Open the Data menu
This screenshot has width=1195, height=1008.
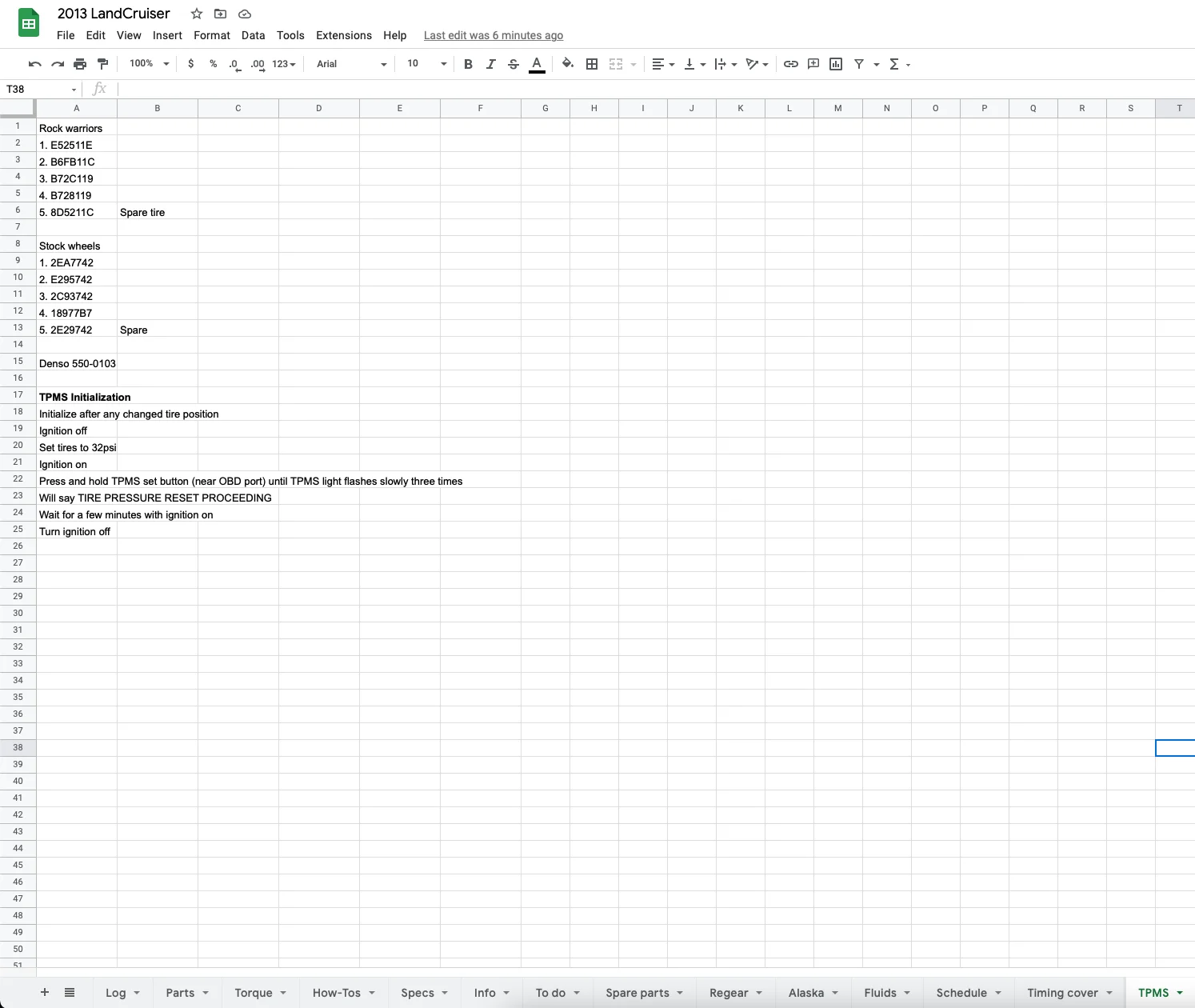pos(253,35)
